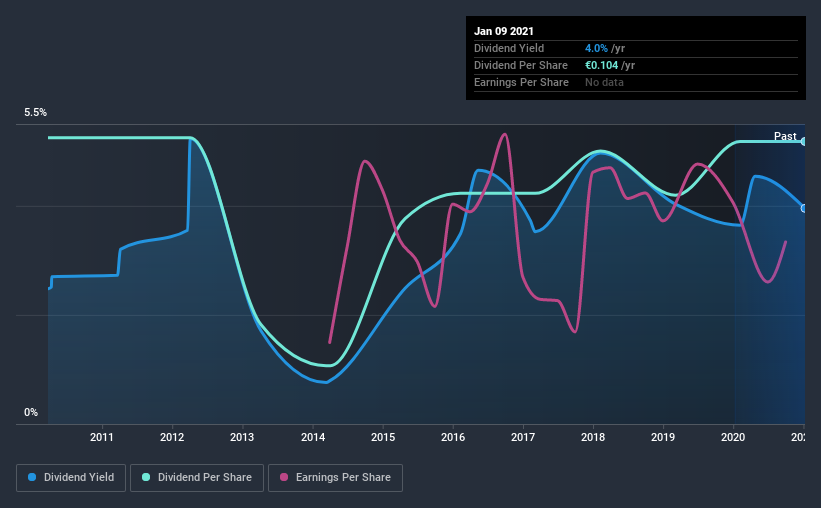This screenshot has width=821, height=508.
Task: Click the 4.0% dividend yield value
Action: [596, 48]
